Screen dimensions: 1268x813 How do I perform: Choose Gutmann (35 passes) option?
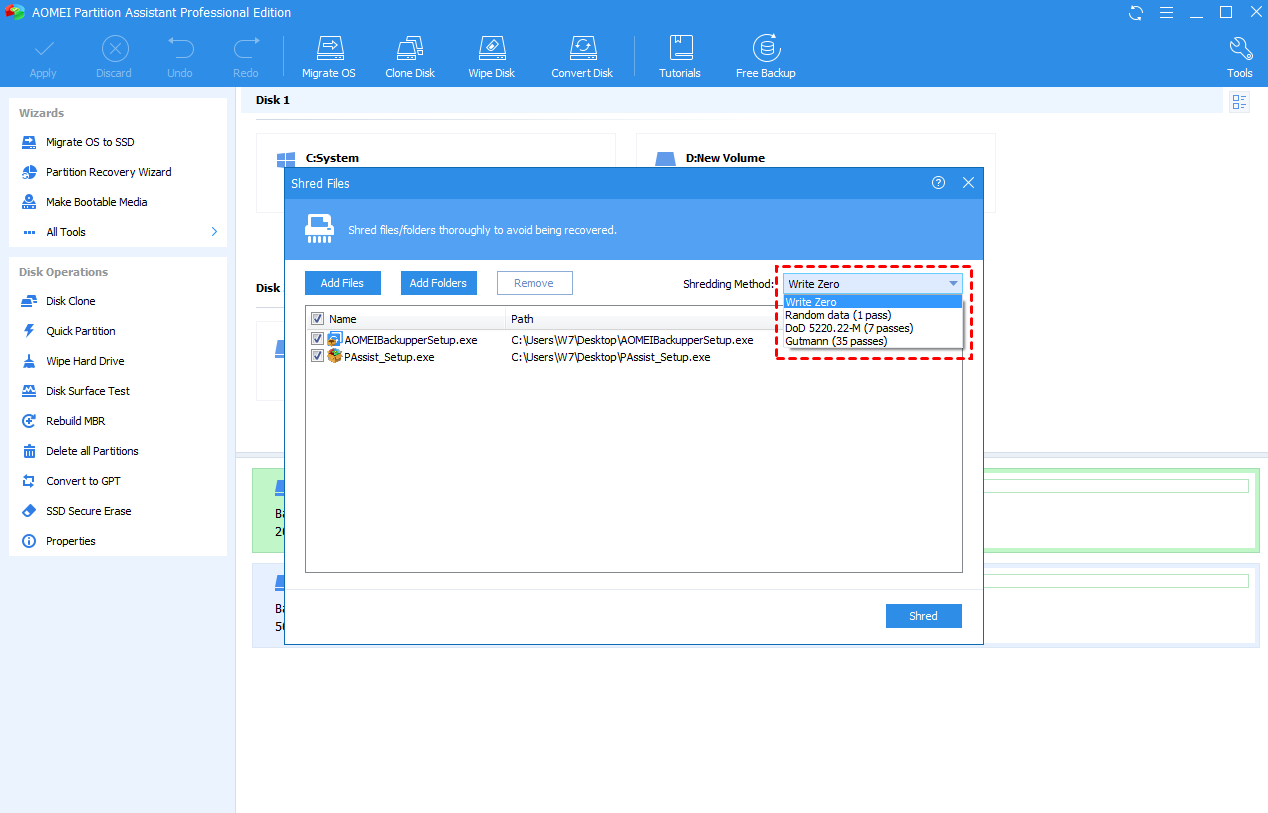pyautogui.click(x=873, y=341)
